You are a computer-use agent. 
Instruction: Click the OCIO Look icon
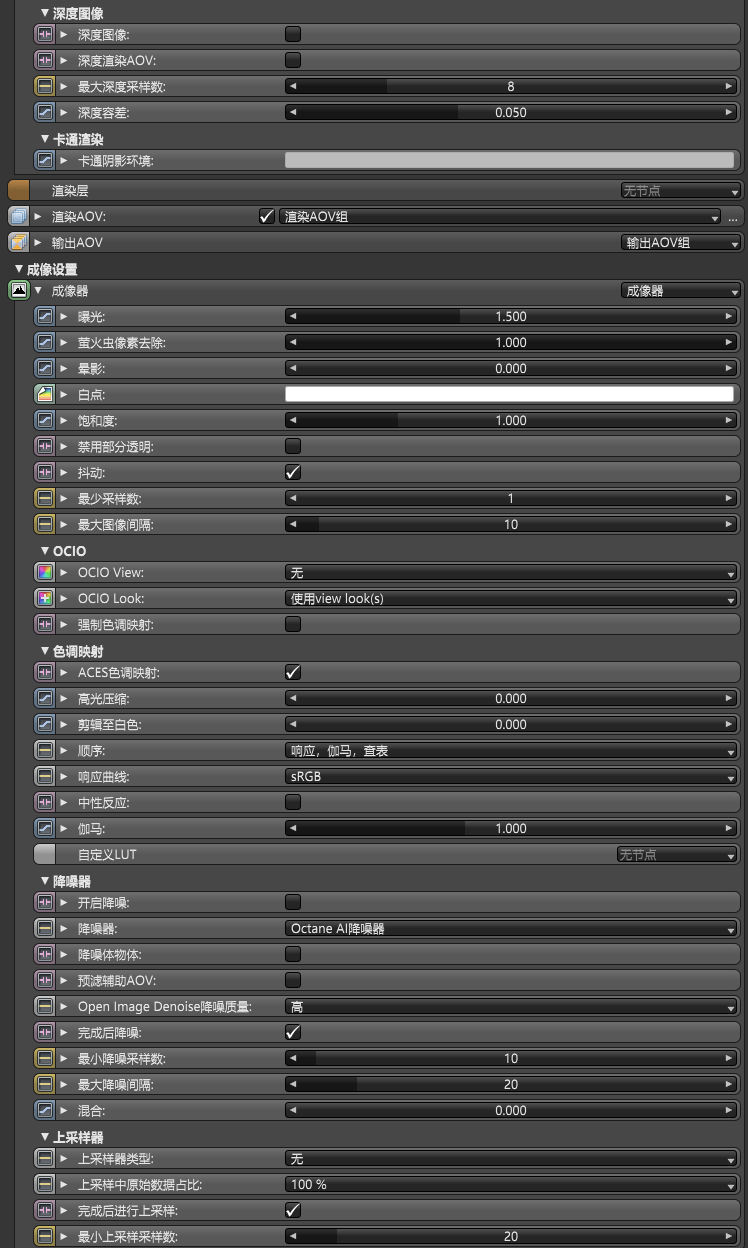[x=44, y=599]
